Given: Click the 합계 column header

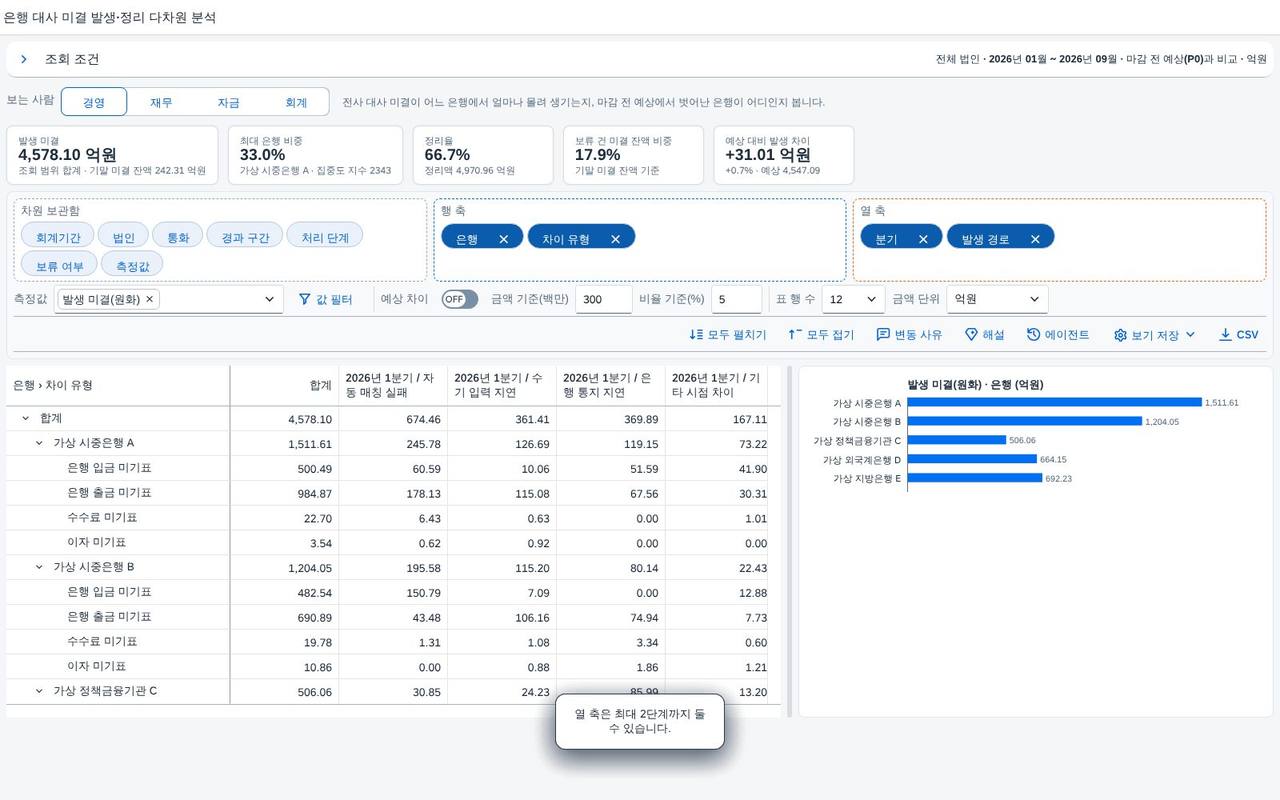Looking at the screenshot, I should coord(284,385).
